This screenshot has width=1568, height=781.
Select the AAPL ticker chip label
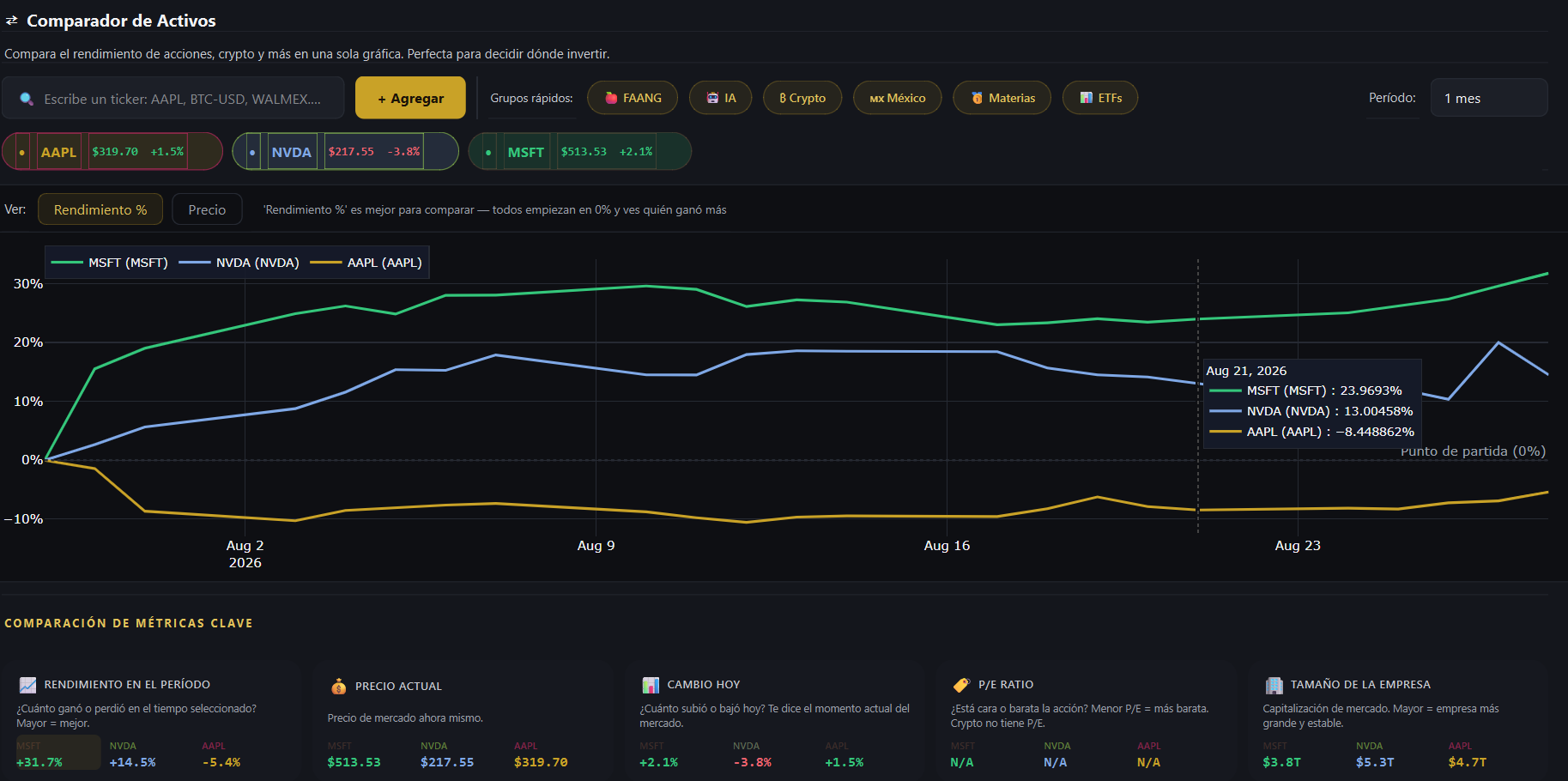[58, 152]
